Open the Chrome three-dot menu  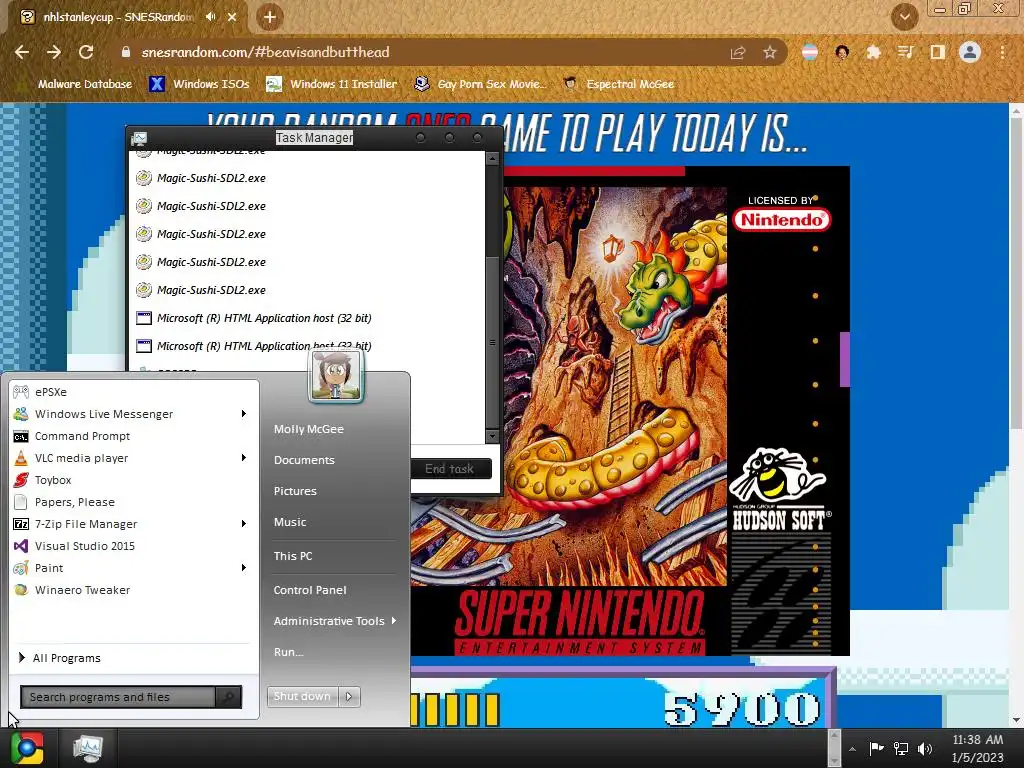point(1002,52)
